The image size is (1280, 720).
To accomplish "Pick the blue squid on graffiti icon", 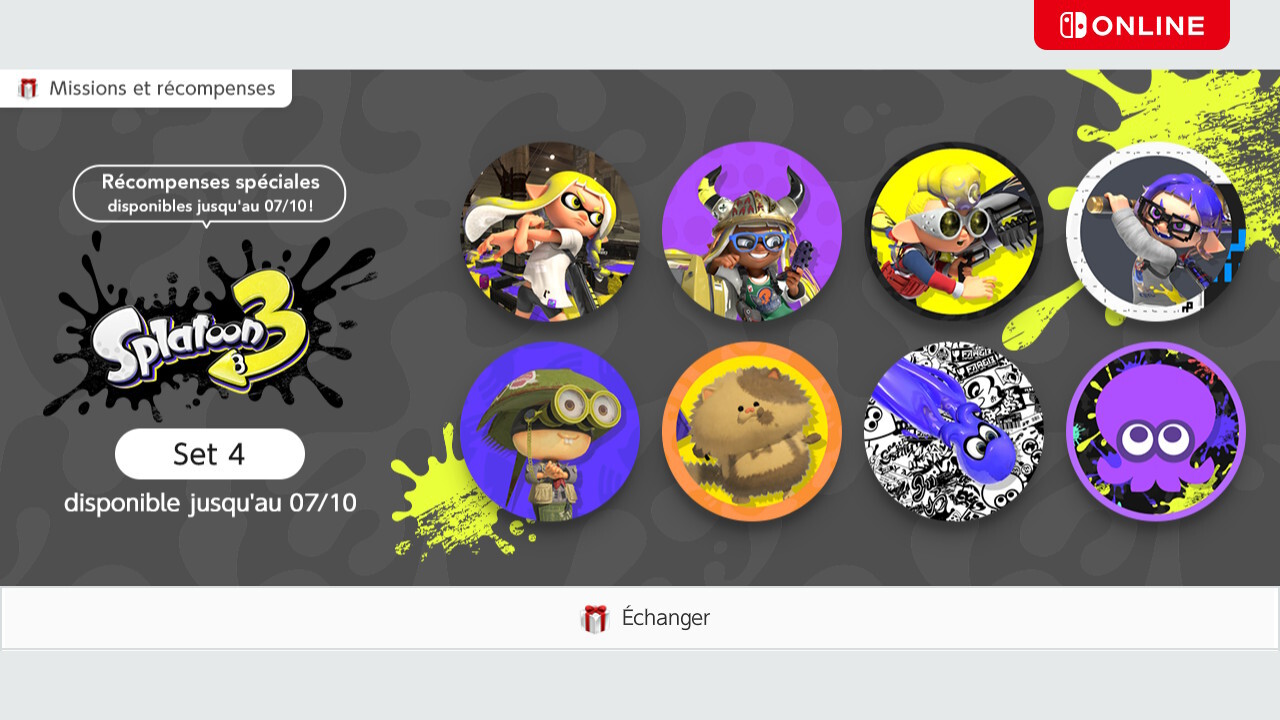I will pos(954,431).
